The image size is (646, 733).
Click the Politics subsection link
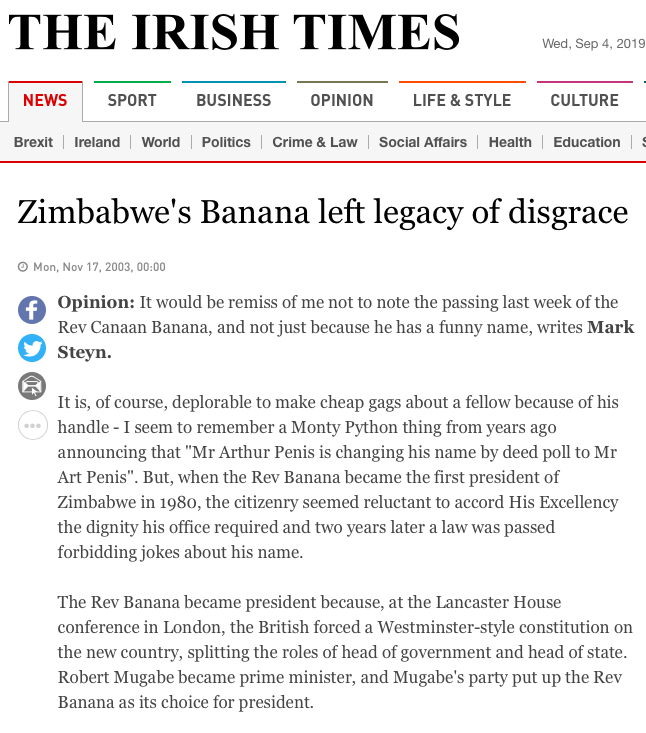pyautogui.click(x=226, y=142)
